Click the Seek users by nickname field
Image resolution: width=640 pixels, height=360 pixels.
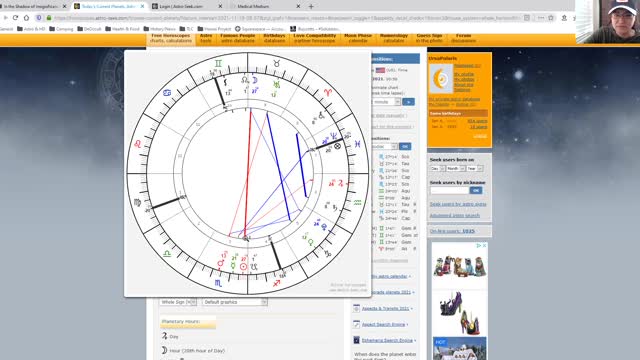449,190
